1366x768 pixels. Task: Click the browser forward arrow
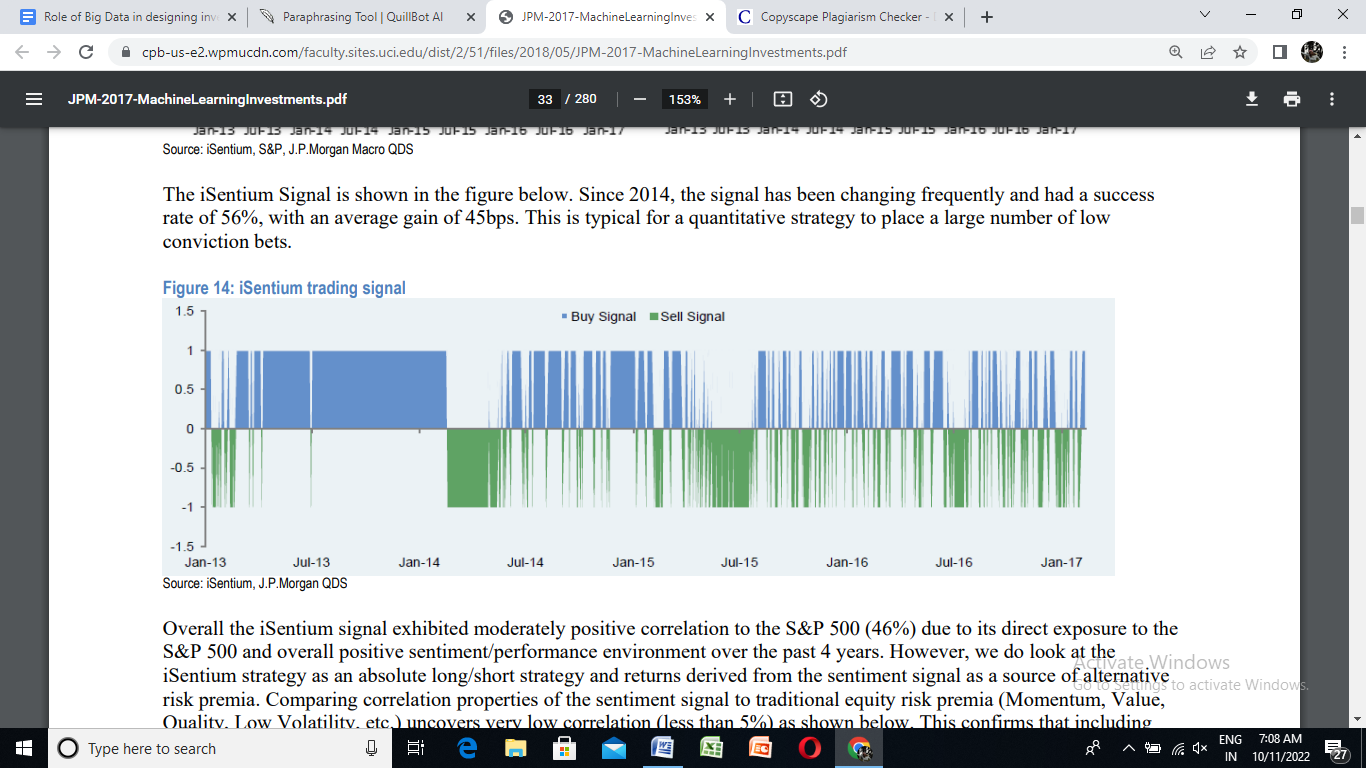coord(54,52)
